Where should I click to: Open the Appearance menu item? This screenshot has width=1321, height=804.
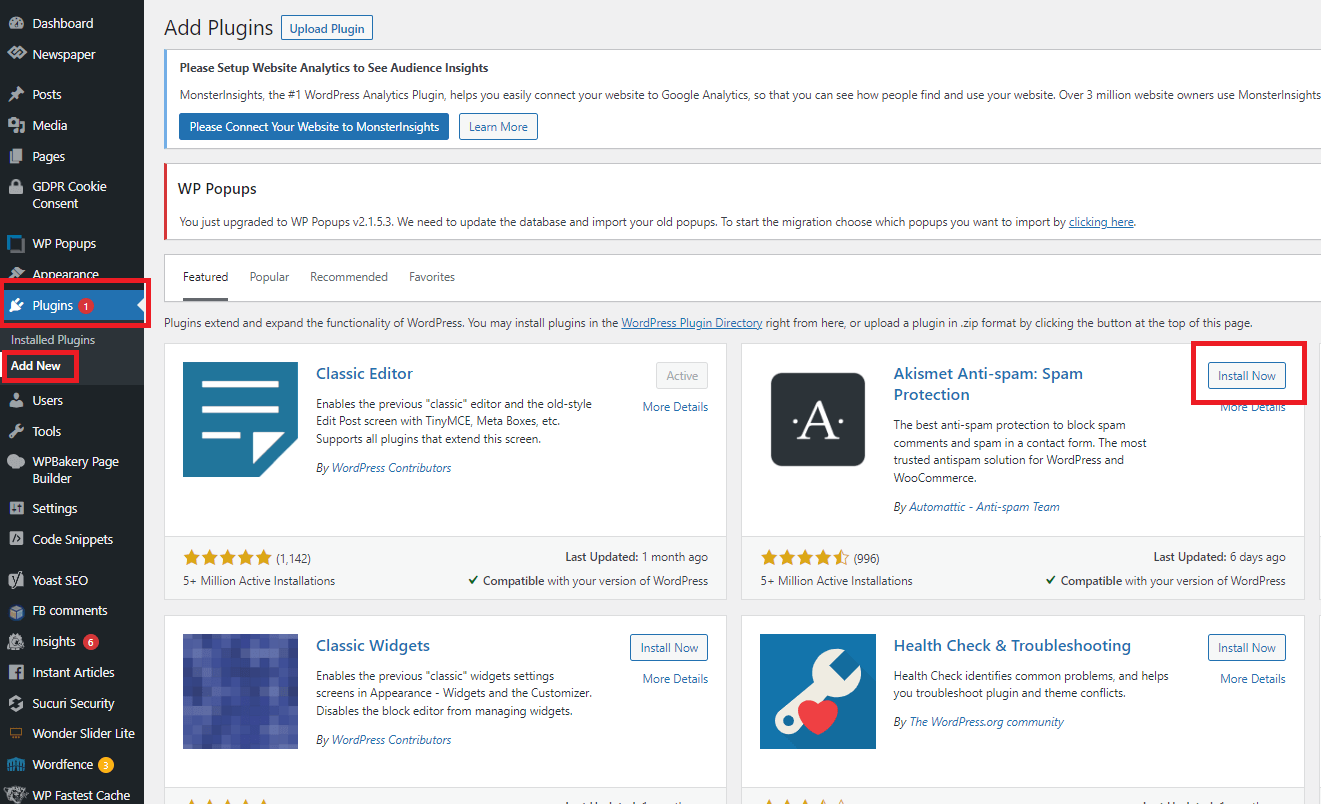click(65, 274)
